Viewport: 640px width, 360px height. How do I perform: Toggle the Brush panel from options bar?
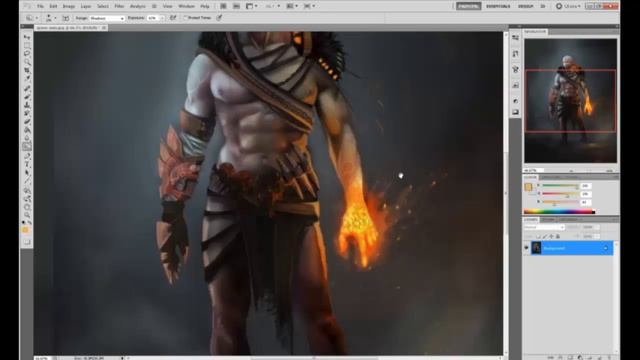[x=66, y=18]
